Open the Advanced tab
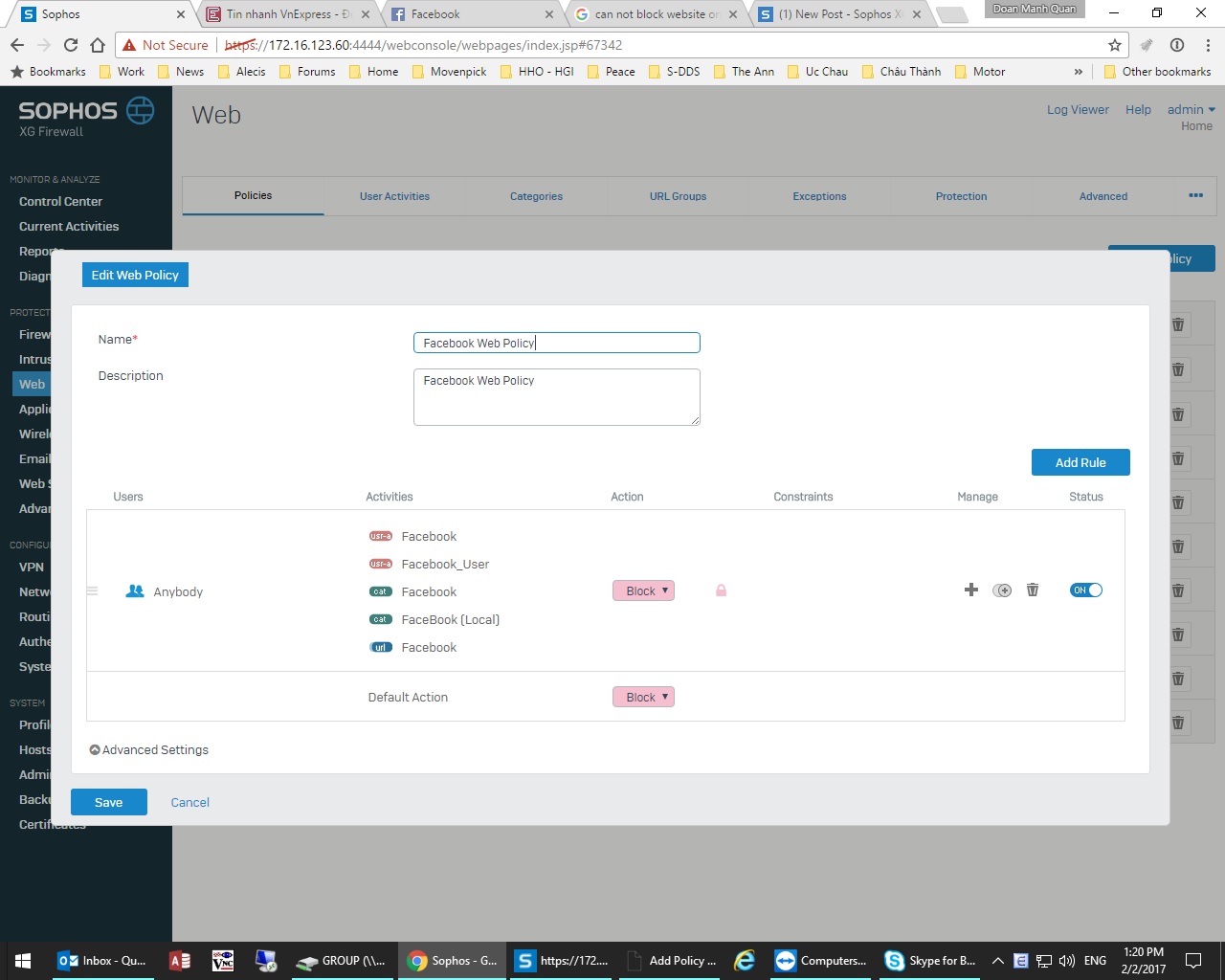This screenshot has width=1225, height=980. click(1103, 196)
